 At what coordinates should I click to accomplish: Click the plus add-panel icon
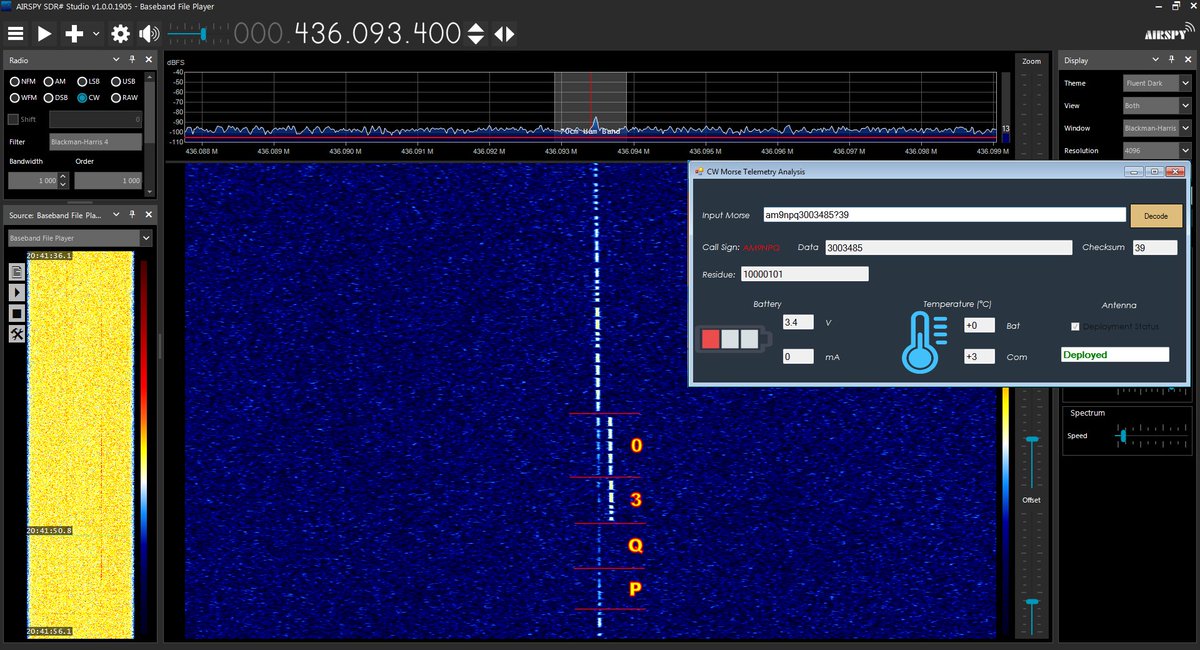(74, 34)
